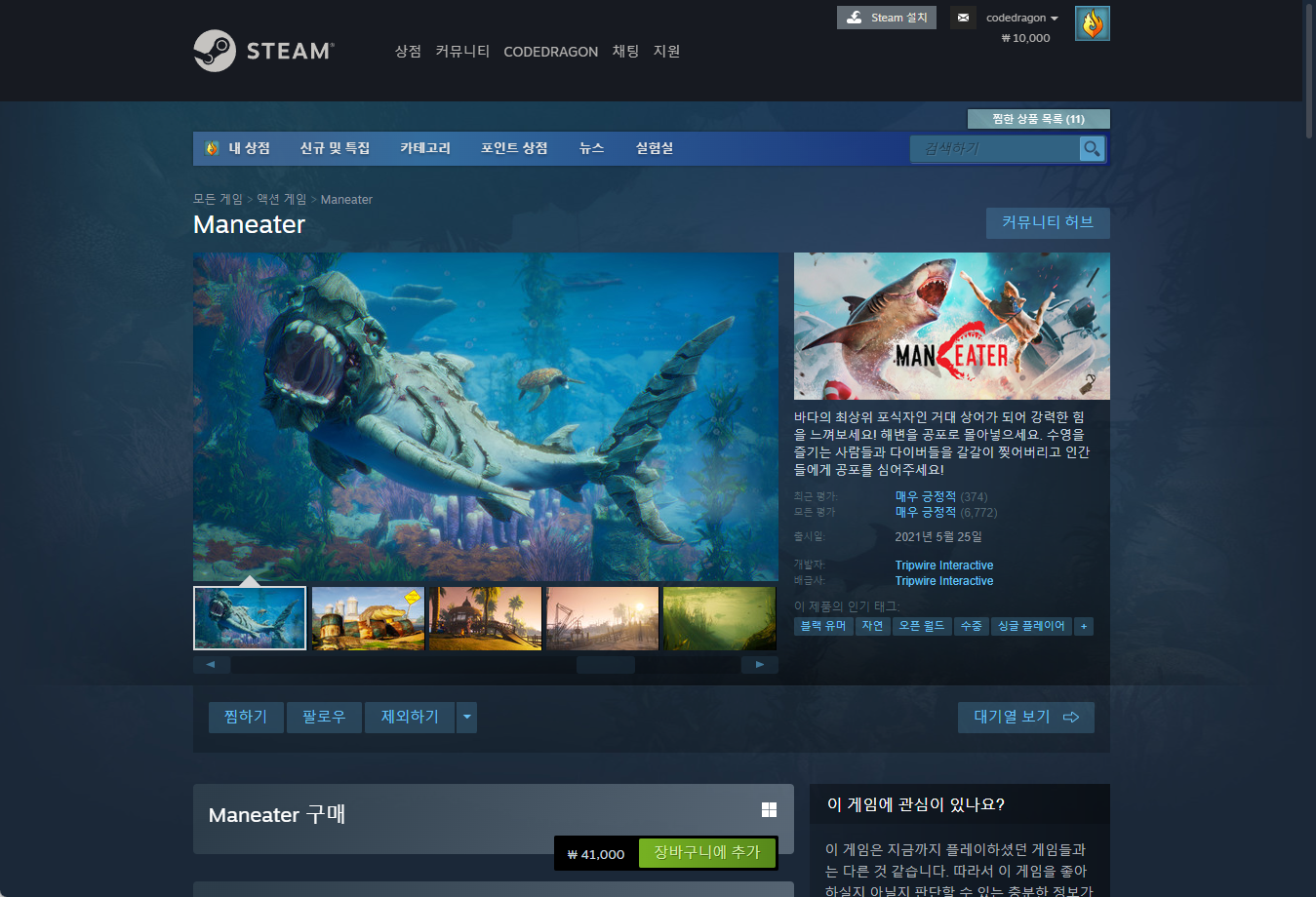
Task: Open the 지원 menu item
Action: [666, 51]
